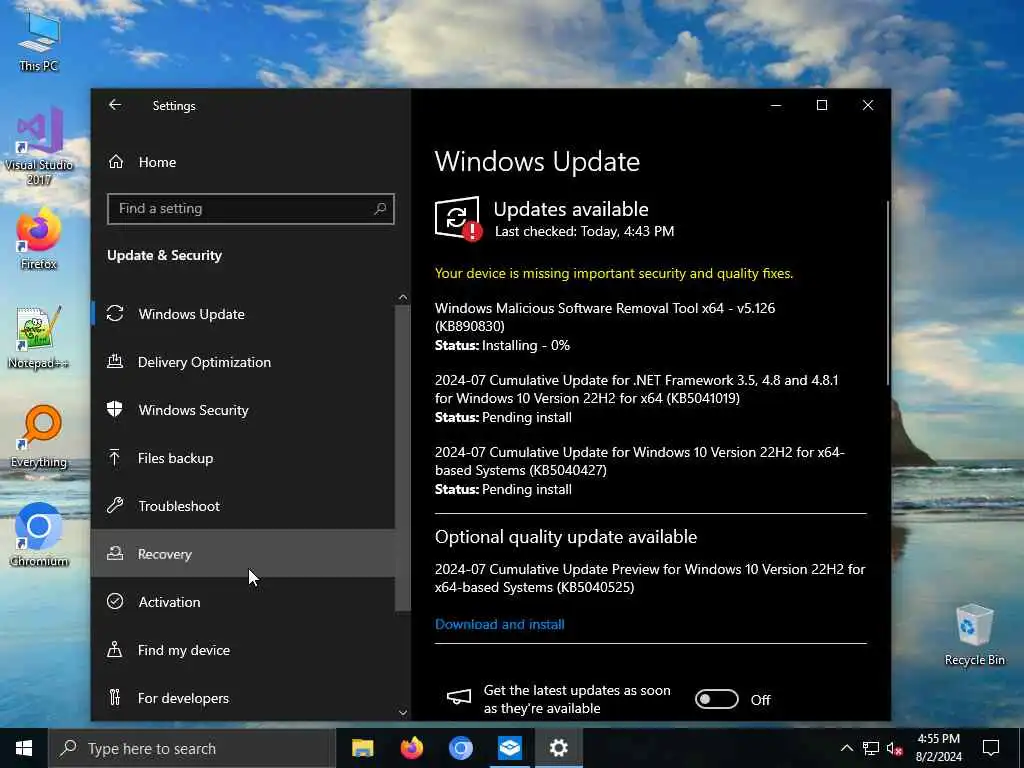
Task: Click the KB5040427 Cumulative Update entry
Action: [x=640, y=470]
